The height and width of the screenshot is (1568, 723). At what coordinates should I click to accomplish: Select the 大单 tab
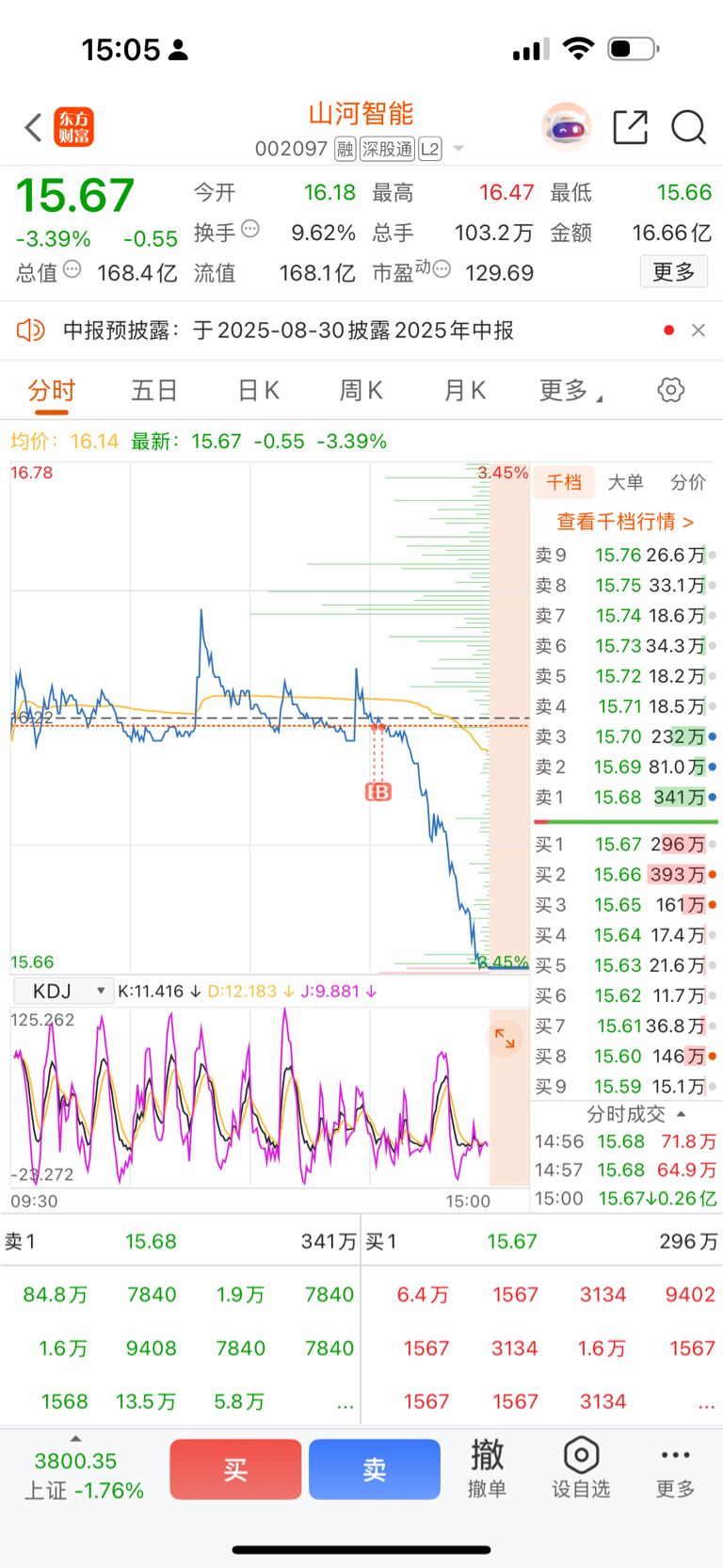625,482
